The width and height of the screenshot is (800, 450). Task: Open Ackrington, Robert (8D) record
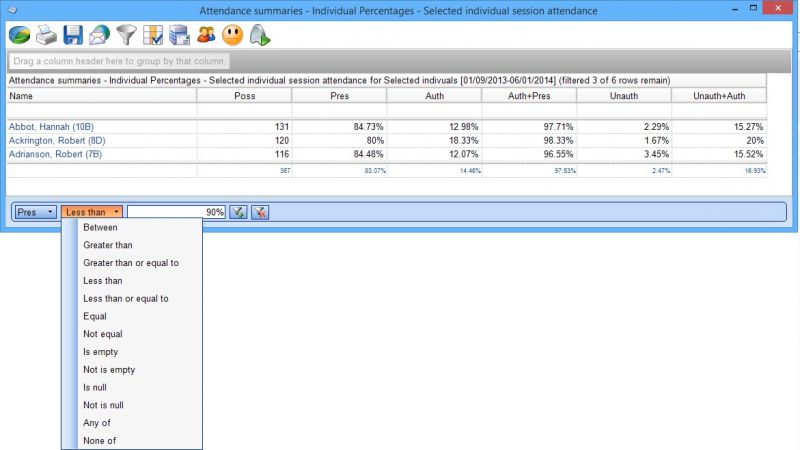pos(57,140)
